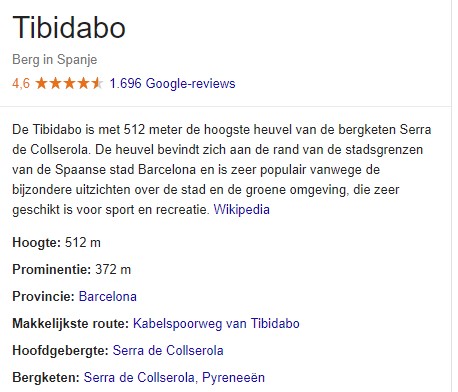
Task: Click the Provincie label
Action: [x=43, y=296]
